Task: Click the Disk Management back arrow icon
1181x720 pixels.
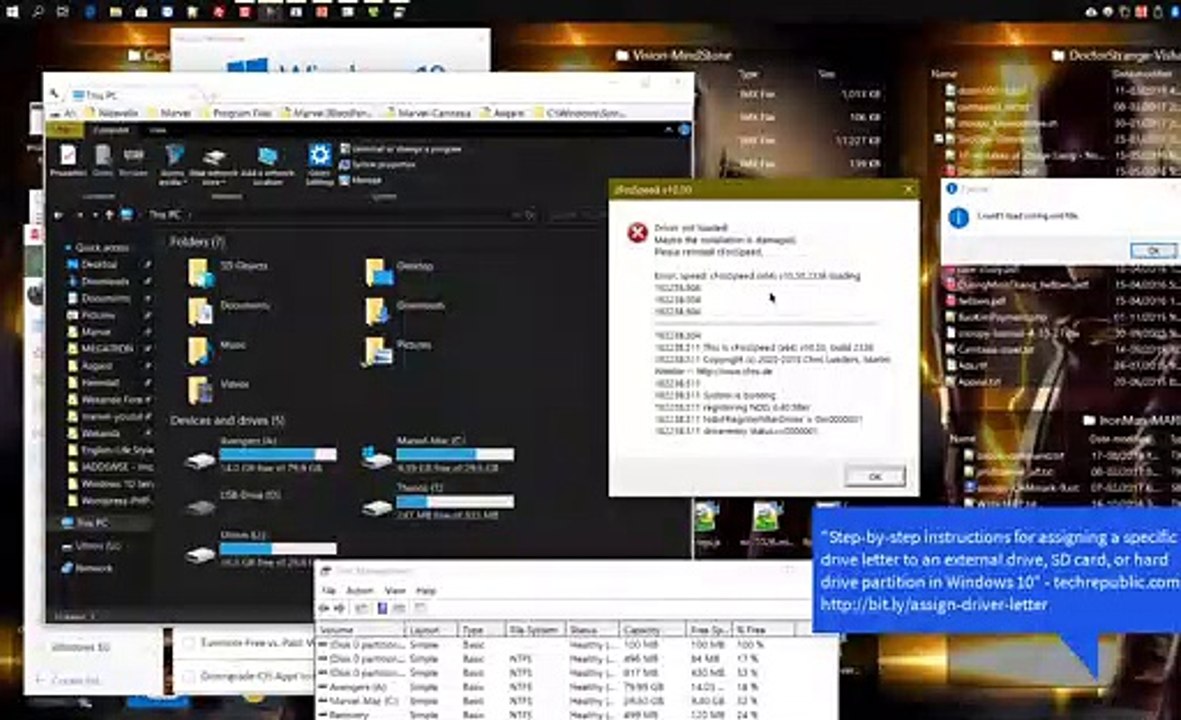Action: click(325, 608)
